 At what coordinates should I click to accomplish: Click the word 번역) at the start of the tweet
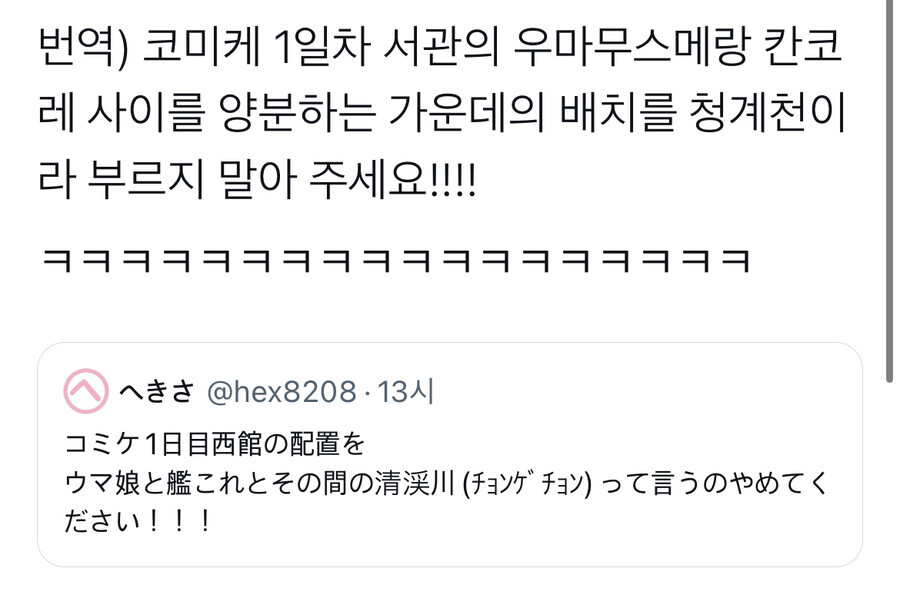pos(84,47)
